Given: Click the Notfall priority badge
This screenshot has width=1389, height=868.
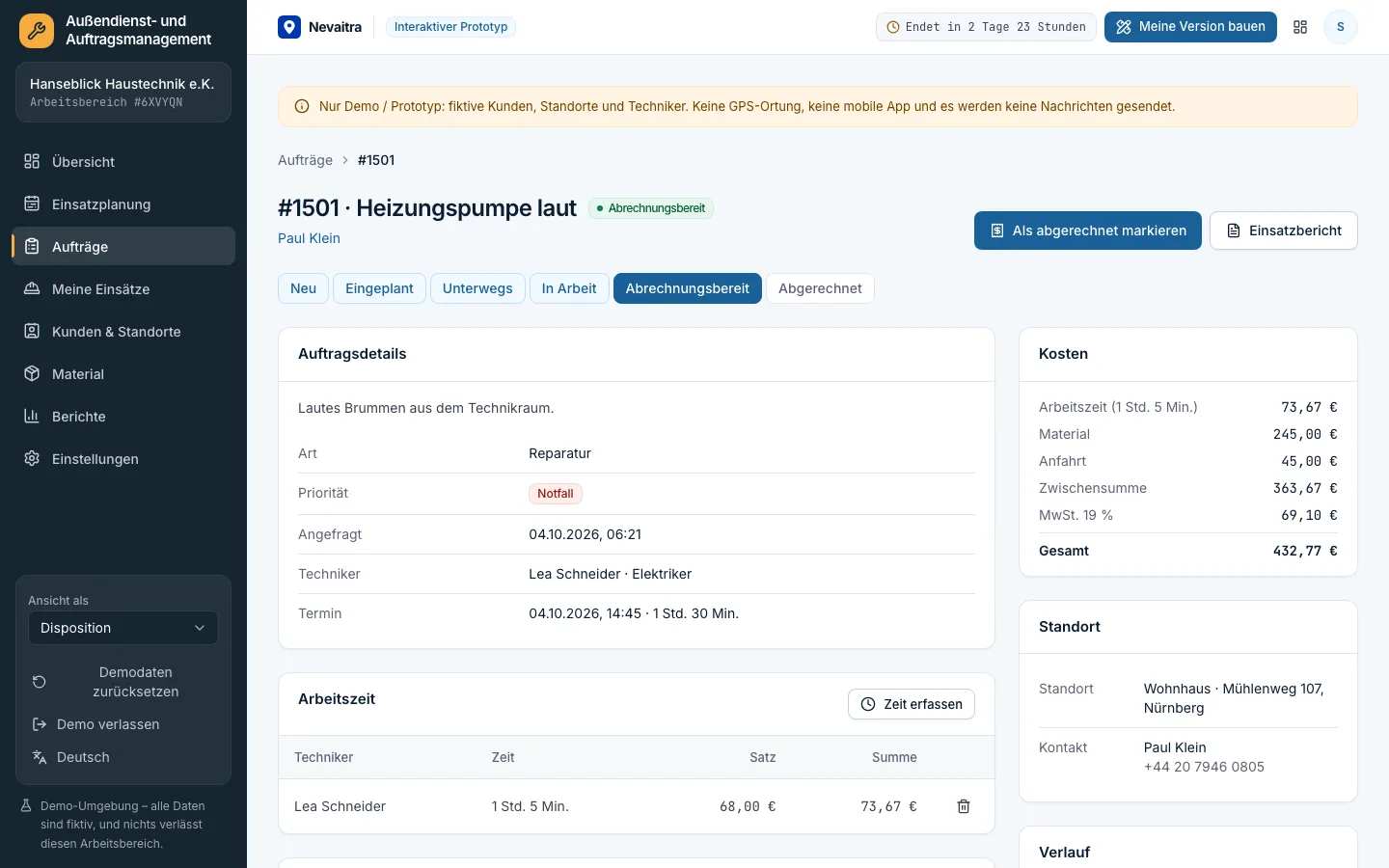Looking at the screenshot, I should 556,494.
